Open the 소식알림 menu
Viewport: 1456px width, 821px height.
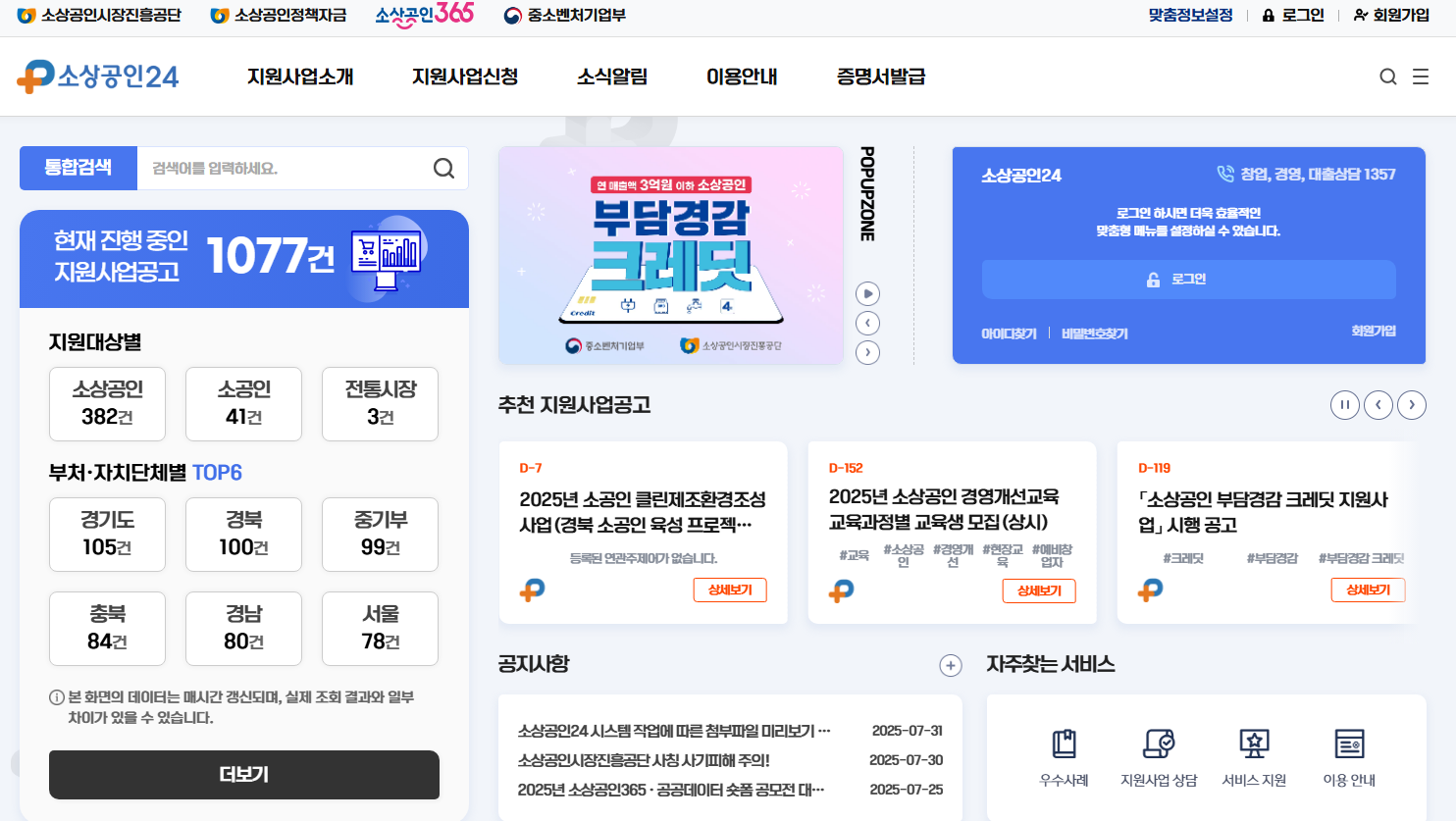click(x=612, y=77)
